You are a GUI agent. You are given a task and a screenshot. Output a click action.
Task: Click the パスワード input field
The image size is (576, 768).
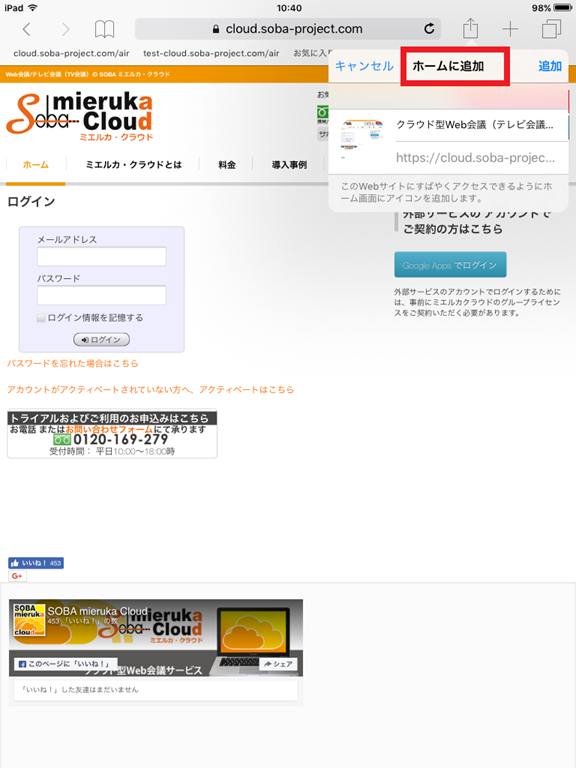[102, 295]
